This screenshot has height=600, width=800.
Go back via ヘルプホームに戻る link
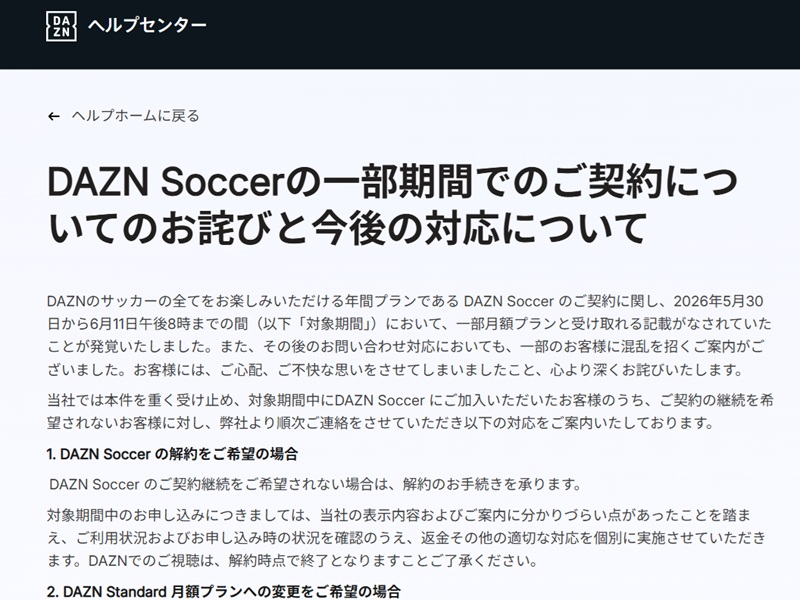coord(135,116)
